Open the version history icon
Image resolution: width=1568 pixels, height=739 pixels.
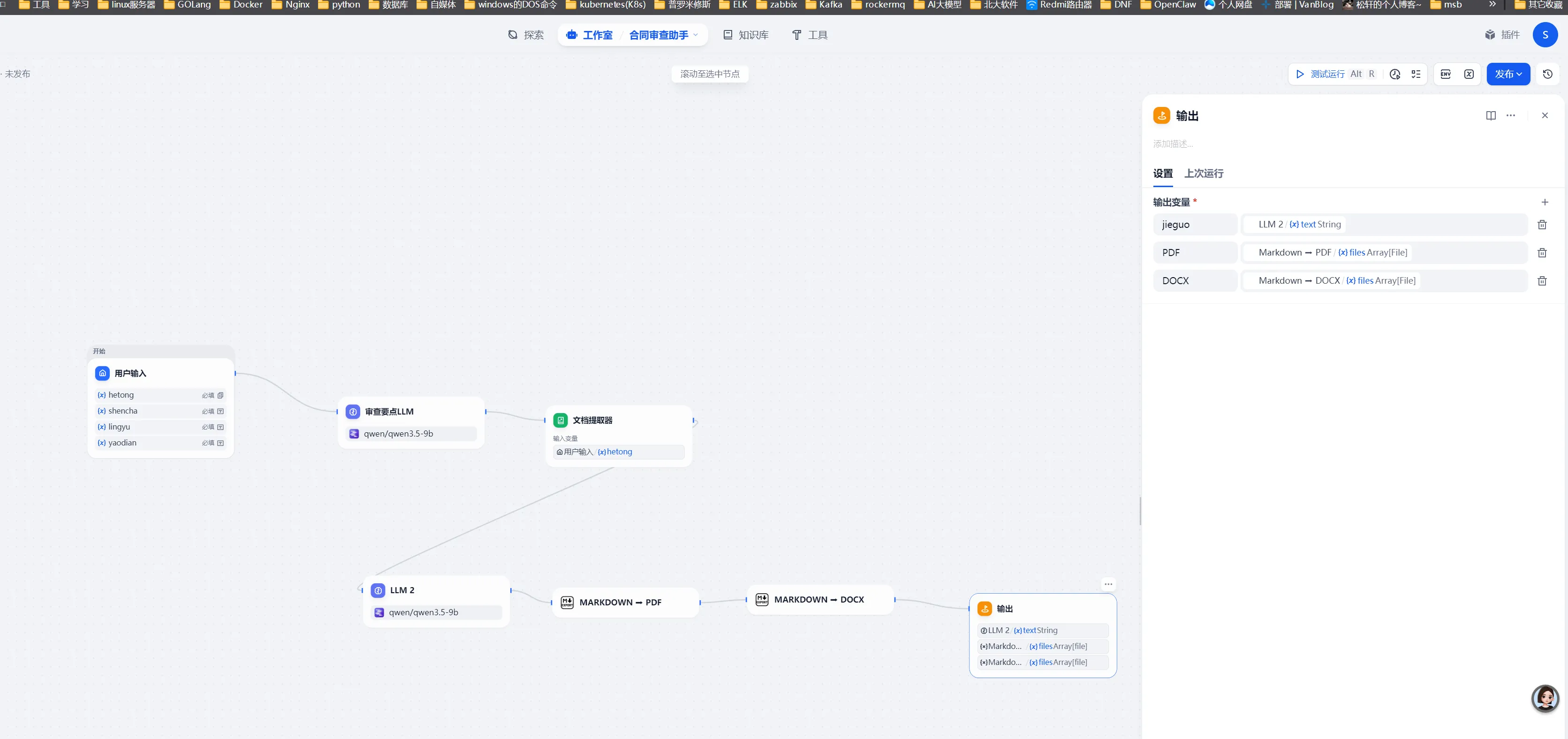click(x=1547, y=74)
